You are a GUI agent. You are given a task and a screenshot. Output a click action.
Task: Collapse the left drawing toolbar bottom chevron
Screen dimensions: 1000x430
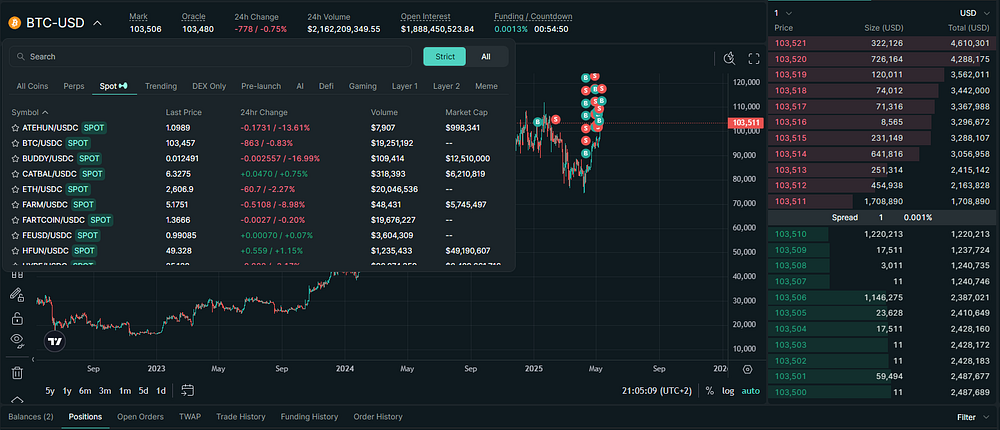[x=17, y=399]
